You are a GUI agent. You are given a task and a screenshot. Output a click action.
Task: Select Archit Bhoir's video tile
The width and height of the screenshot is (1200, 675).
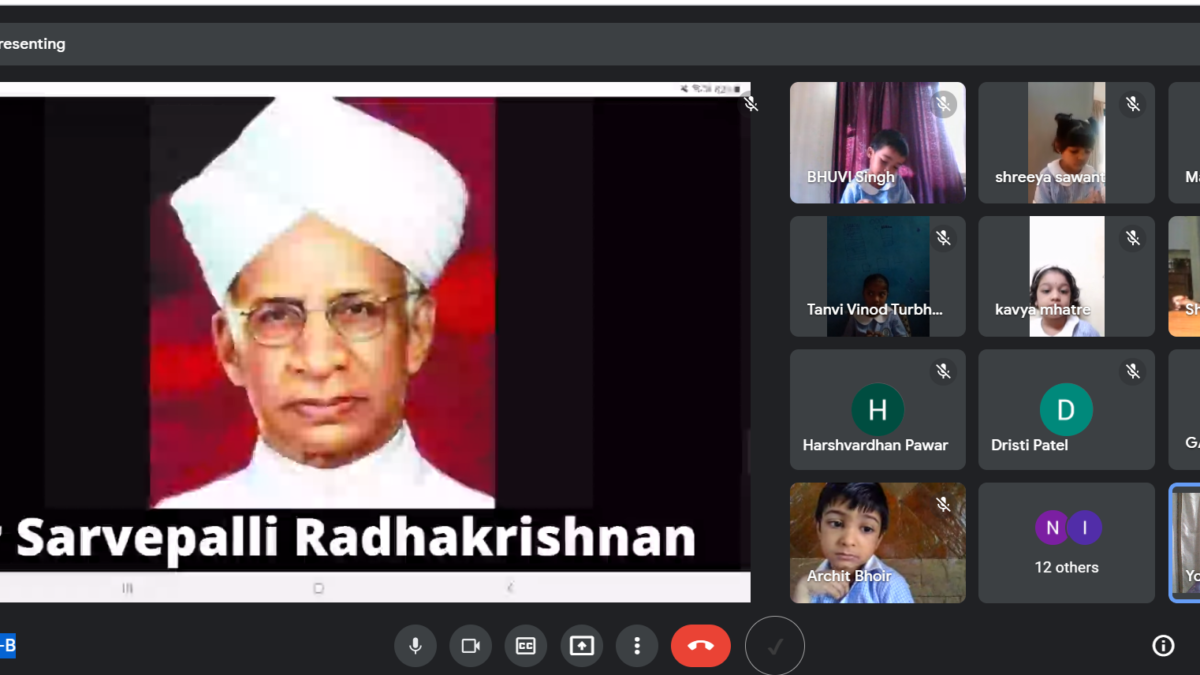877,543
